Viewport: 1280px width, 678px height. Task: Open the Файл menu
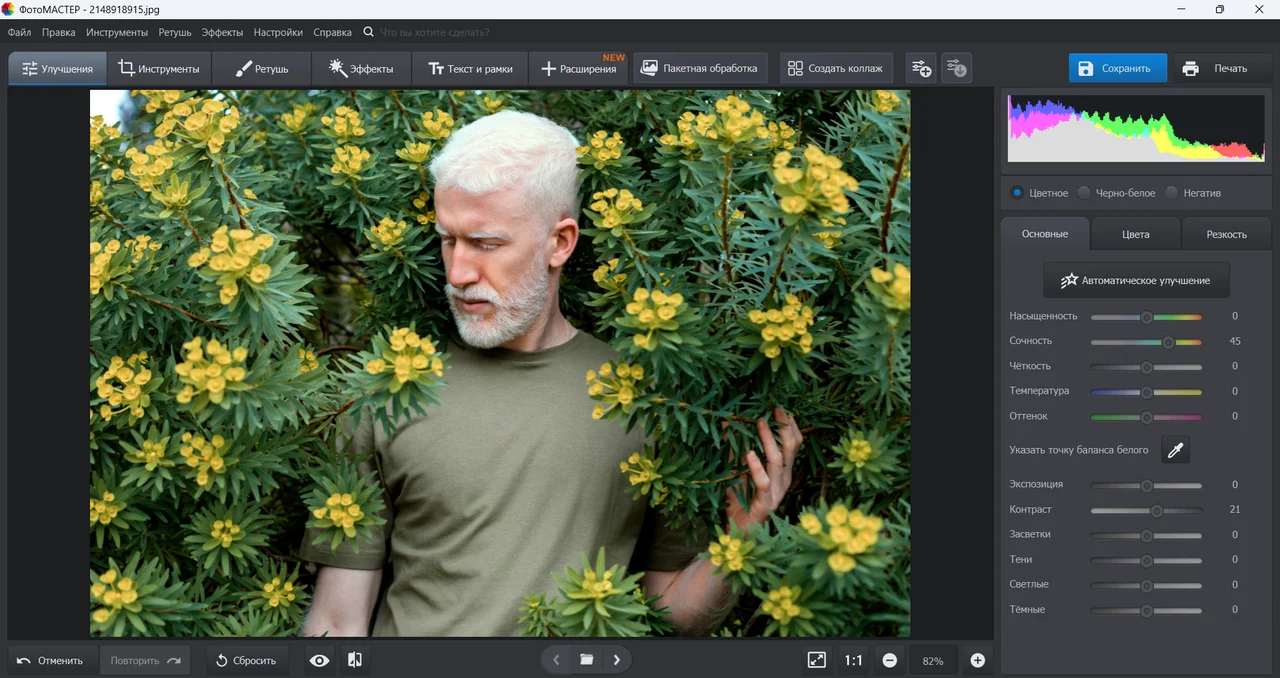click(19, 32)
